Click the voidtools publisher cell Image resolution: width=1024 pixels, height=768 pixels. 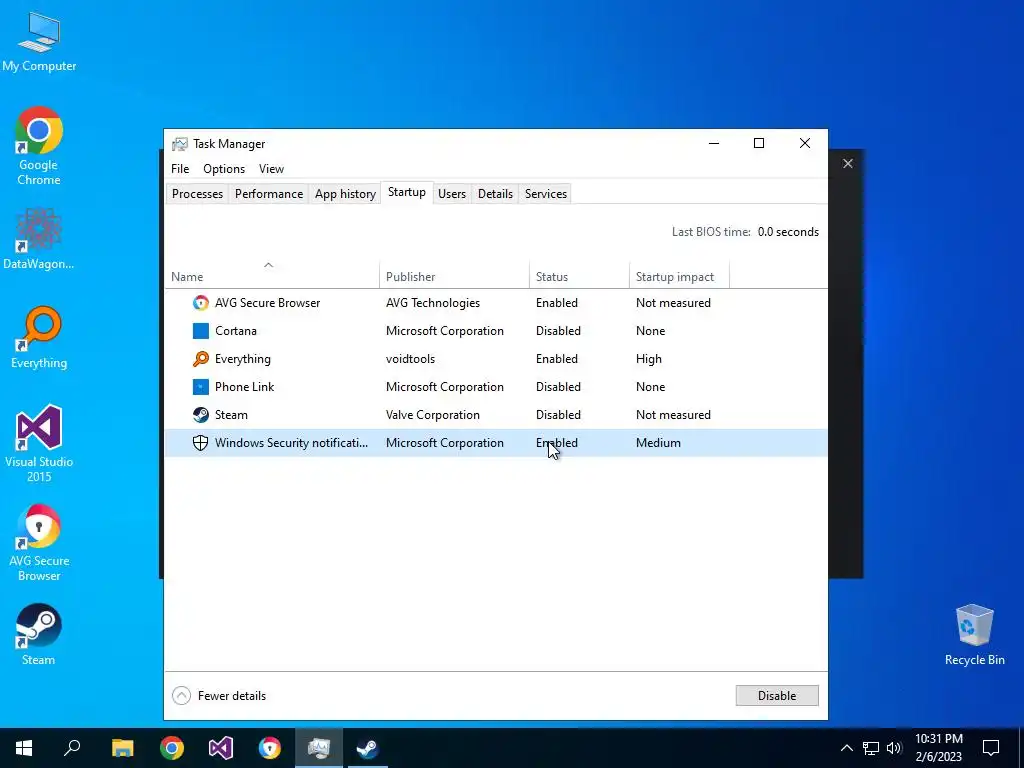(x=410, y=359)
